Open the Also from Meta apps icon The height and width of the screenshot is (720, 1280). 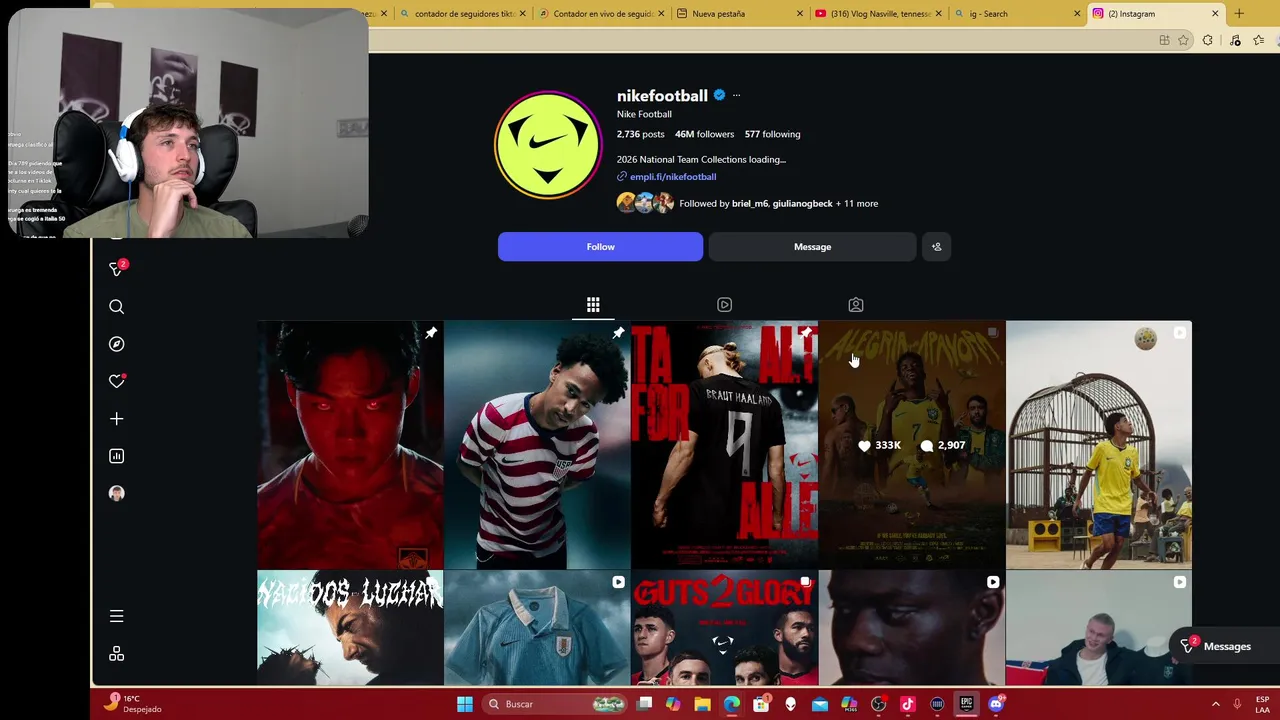(116, 654)
